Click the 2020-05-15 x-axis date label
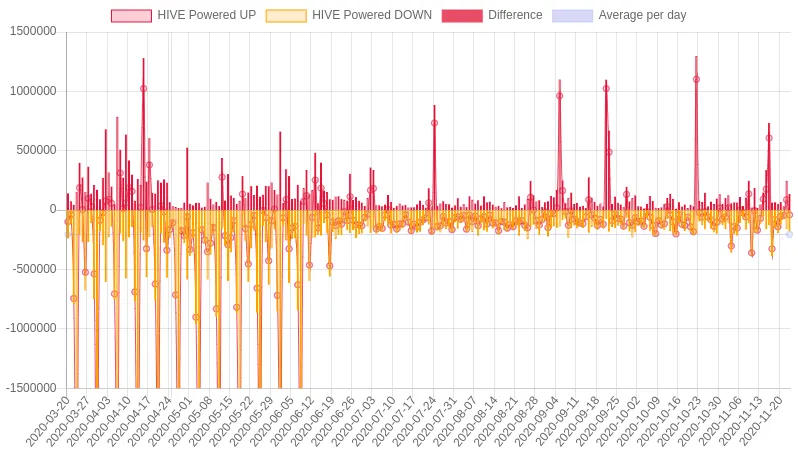 tap(210, 421)
